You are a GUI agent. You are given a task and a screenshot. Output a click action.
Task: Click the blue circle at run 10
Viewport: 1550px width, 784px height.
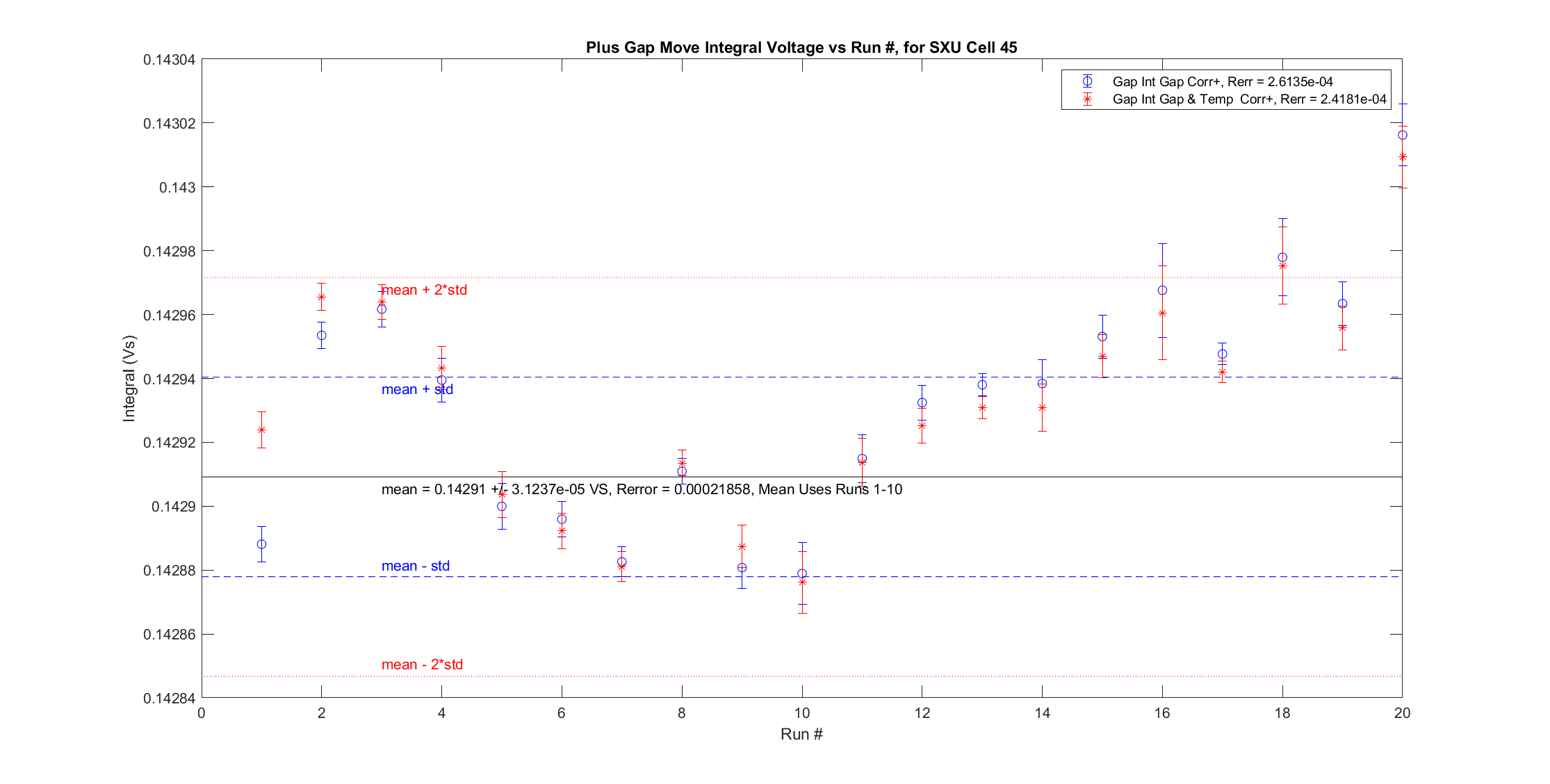pyautogui.click(x=802, y=573)
